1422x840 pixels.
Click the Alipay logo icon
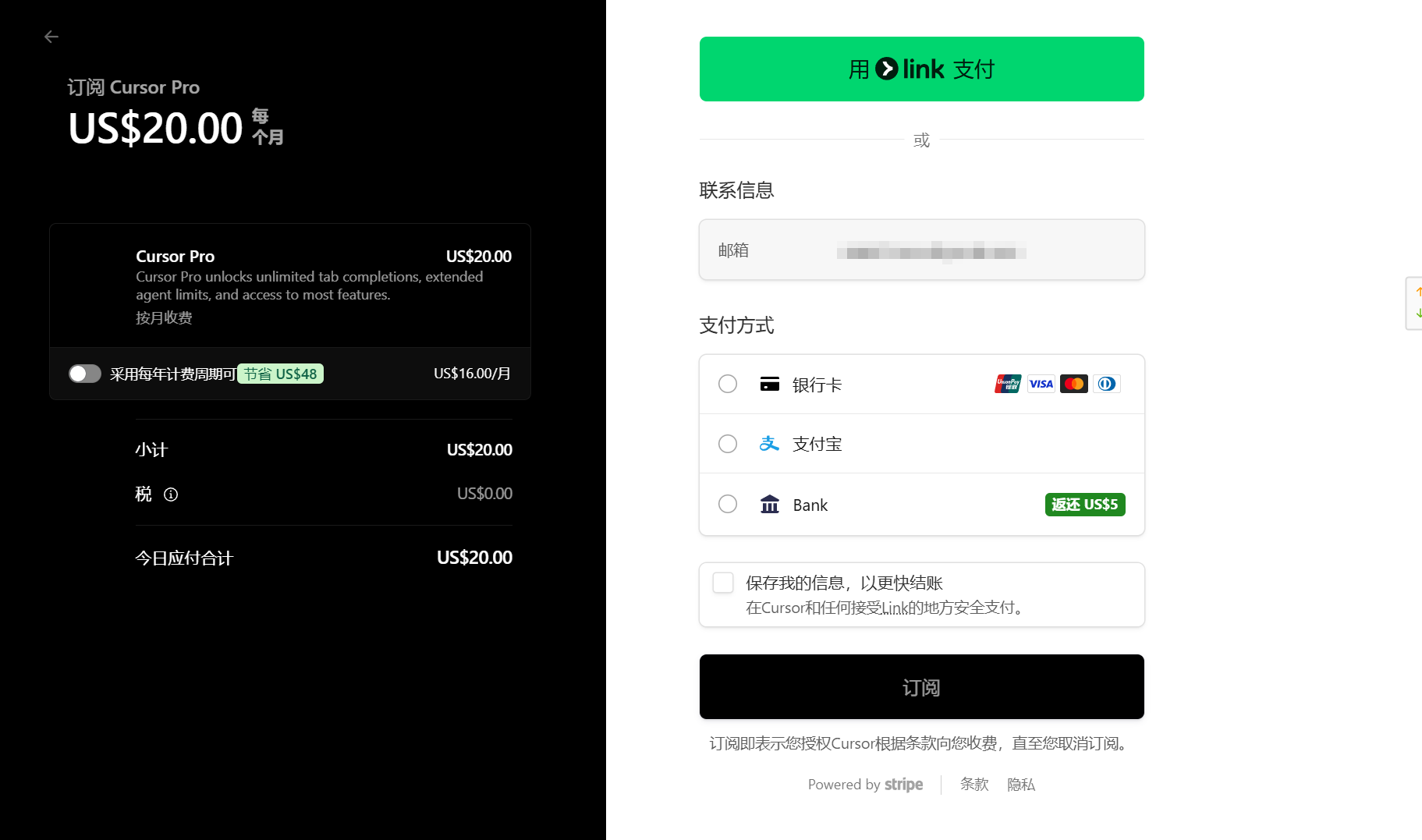(x=769, y=444)
